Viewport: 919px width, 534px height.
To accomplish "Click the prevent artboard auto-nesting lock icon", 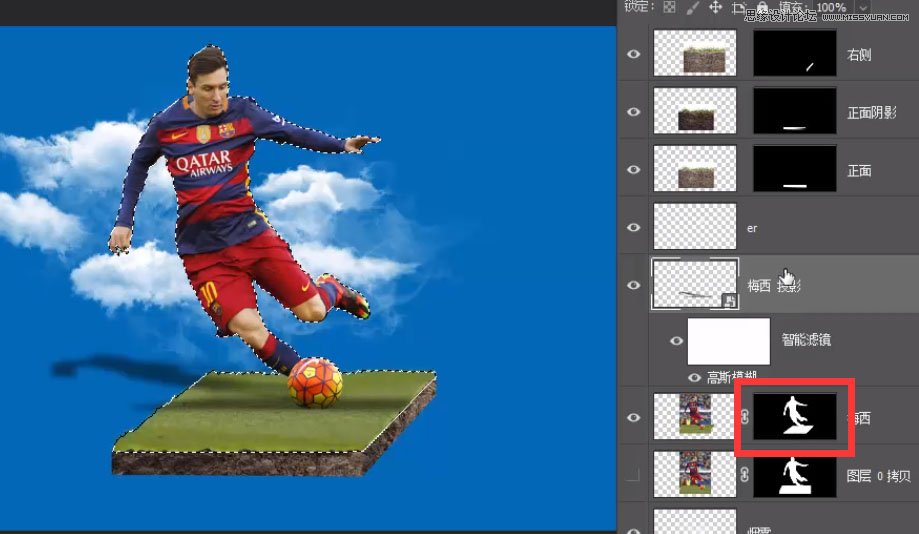I will (x=738, y=7).
